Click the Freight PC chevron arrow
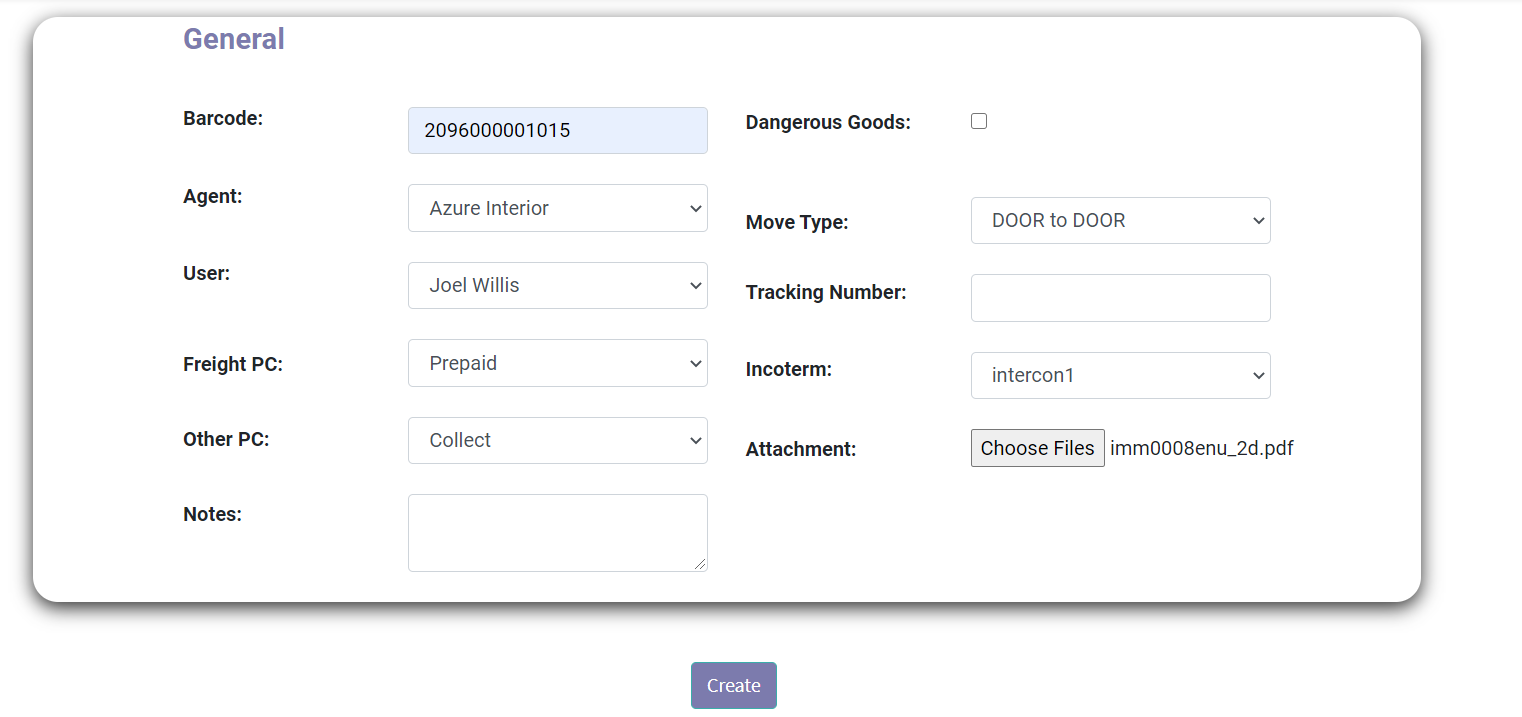This screenshot has height=717, width=1522. 696,363
